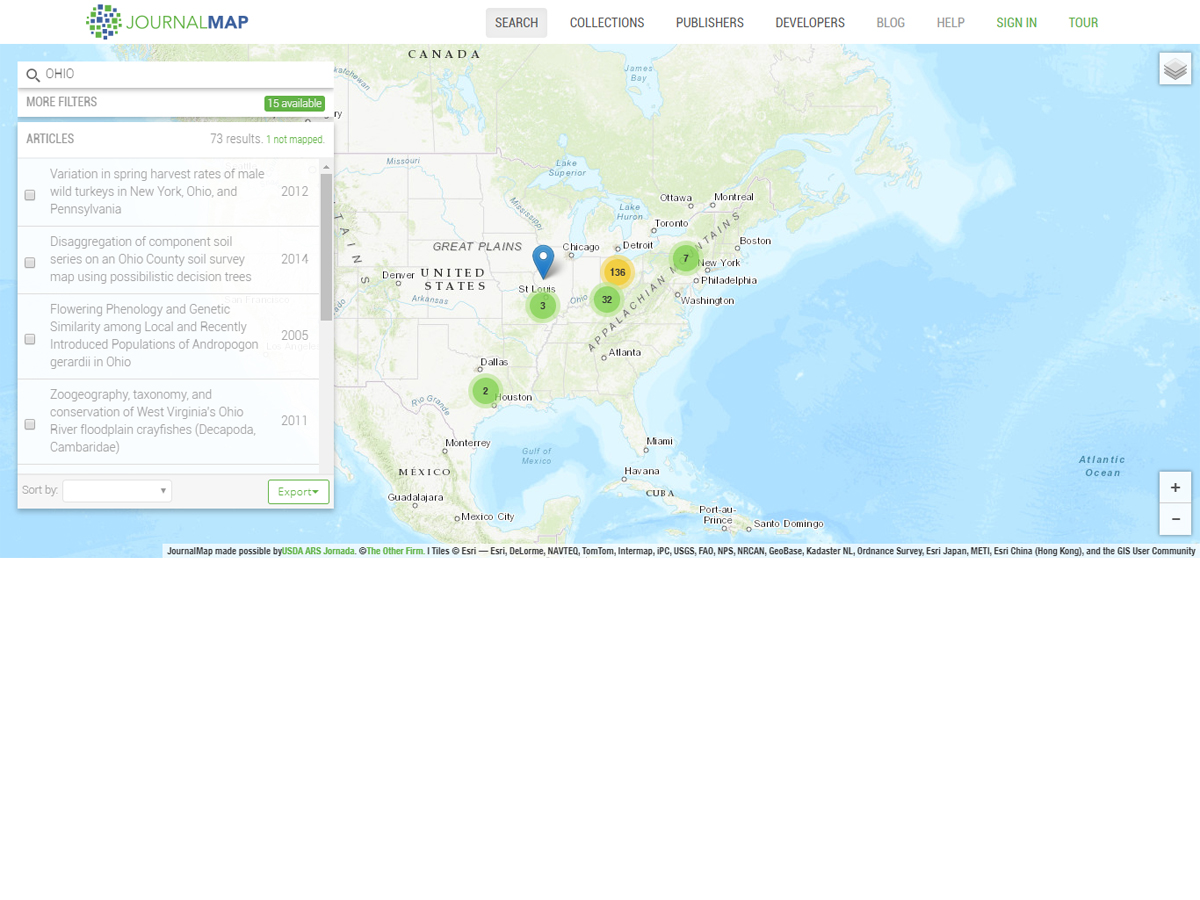
Task: Open the Publishers menu item
Action: [x=709, y=23]
